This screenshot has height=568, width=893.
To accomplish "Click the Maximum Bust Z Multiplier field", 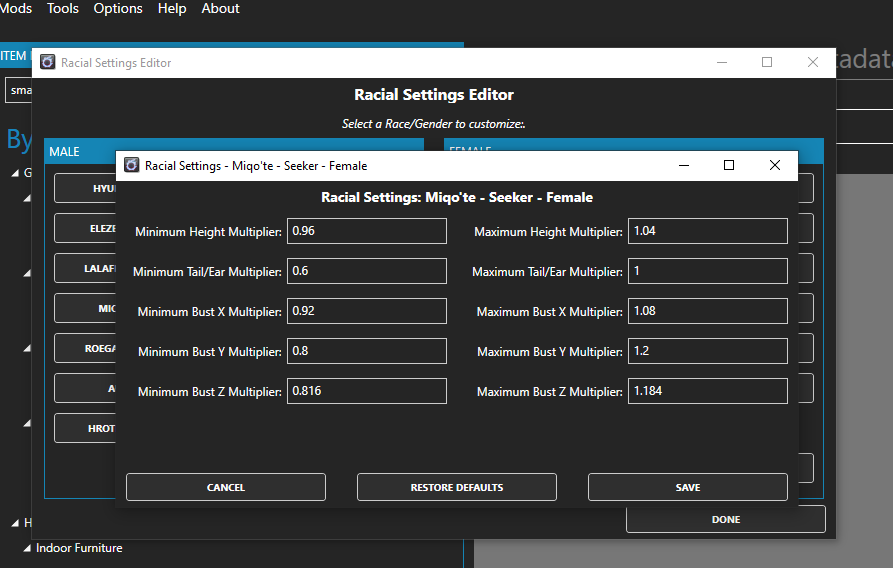I will pos(708,390).
